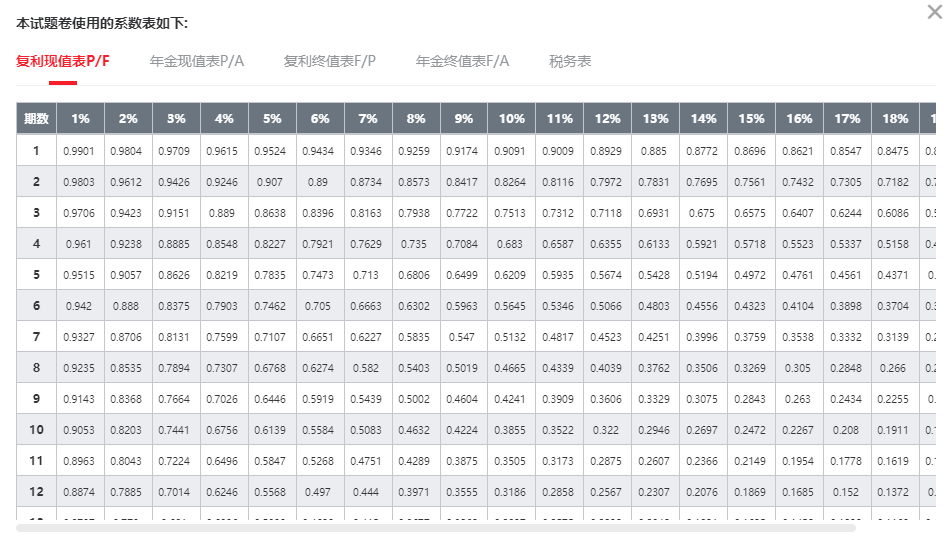This screenshot has width=948, height=548.
Task: Switch to 年金终值表F/A tab
Action: 463,61
